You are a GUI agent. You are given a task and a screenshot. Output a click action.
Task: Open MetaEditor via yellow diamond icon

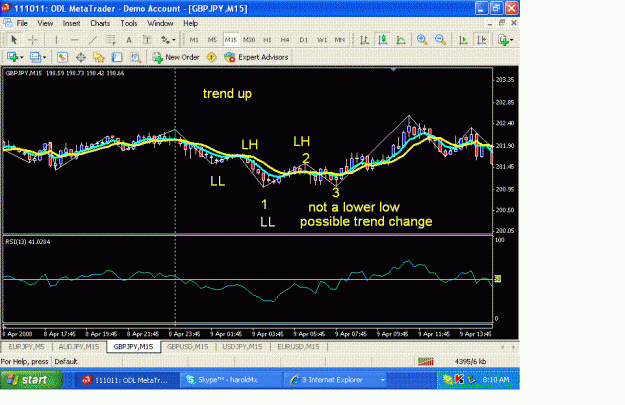211,57
